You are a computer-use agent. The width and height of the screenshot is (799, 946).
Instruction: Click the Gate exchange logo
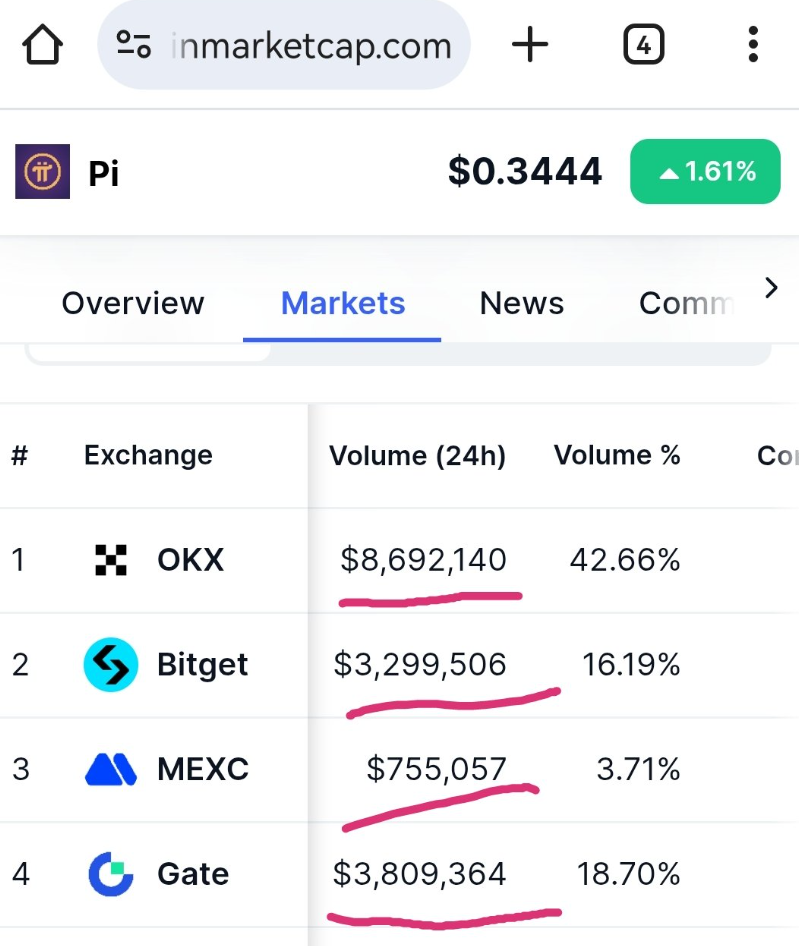point(111,874)
